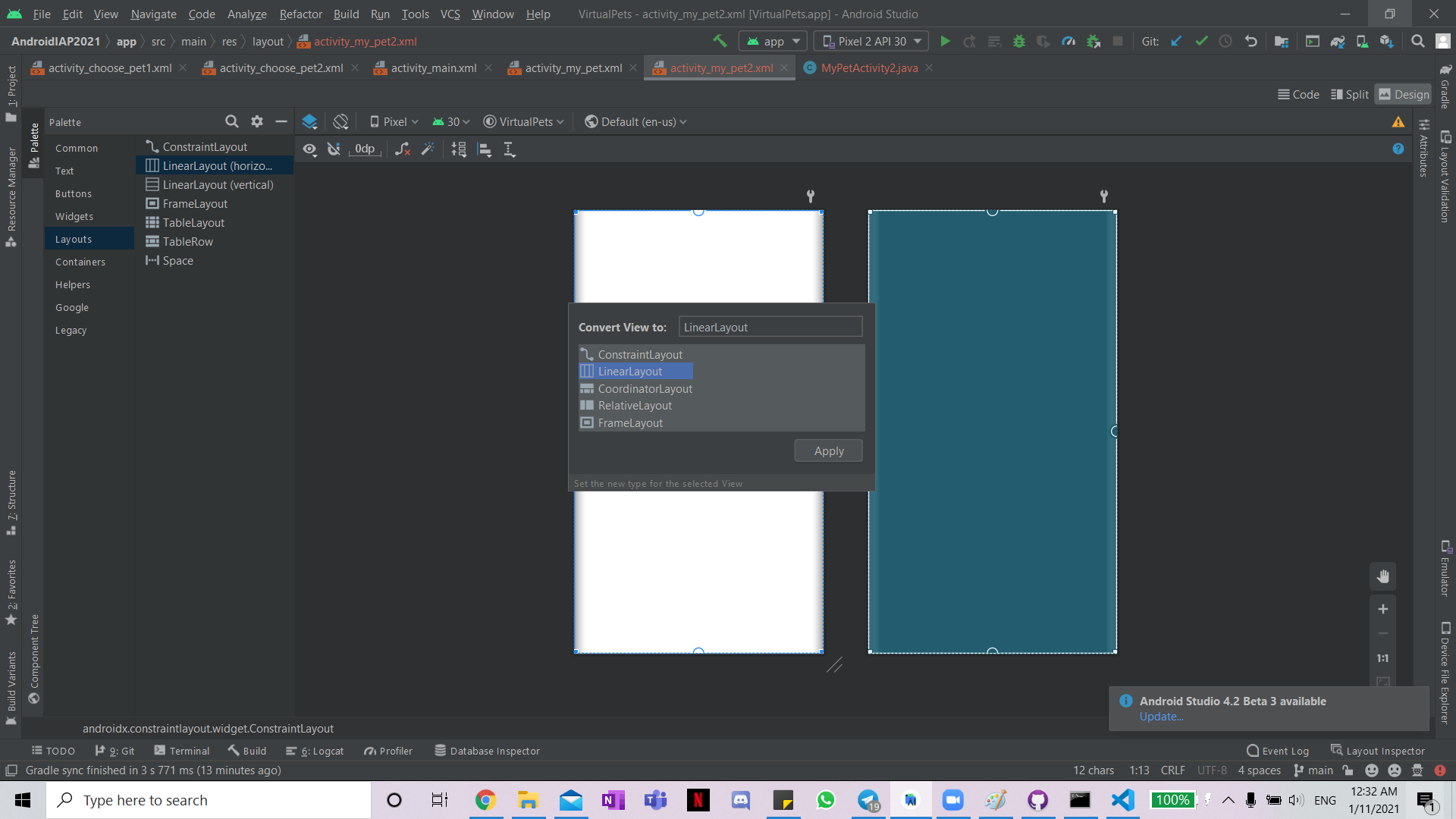Click the Update... link in notification
The height and width of the screenshot is (819, 1456).
click(x=1161, y=717)
